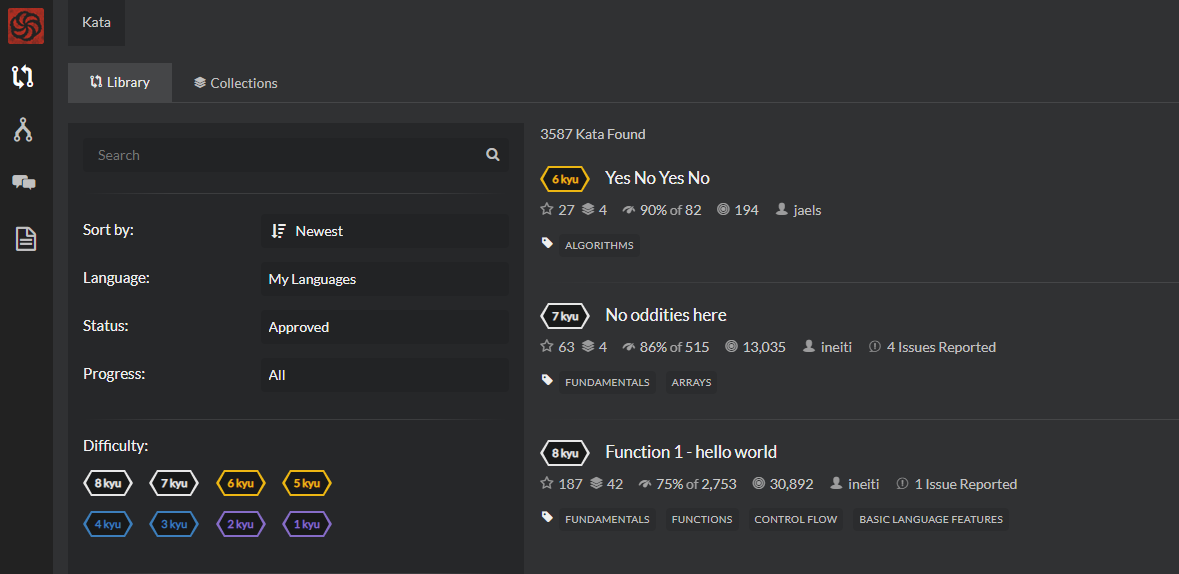Click the issue icon beside 1 Issue Reported
This screenshot has width=1179, height=574.
pos(902,484)
